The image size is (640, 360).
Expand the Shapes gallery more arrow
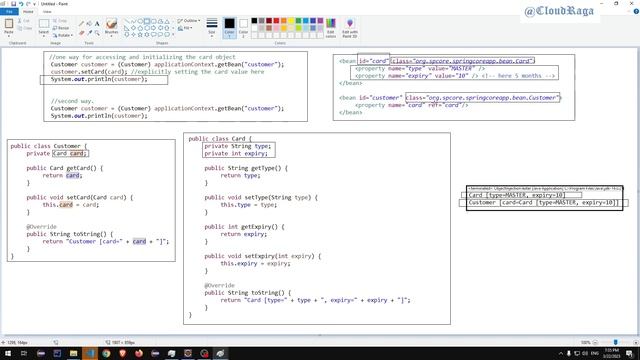point(173,35)
